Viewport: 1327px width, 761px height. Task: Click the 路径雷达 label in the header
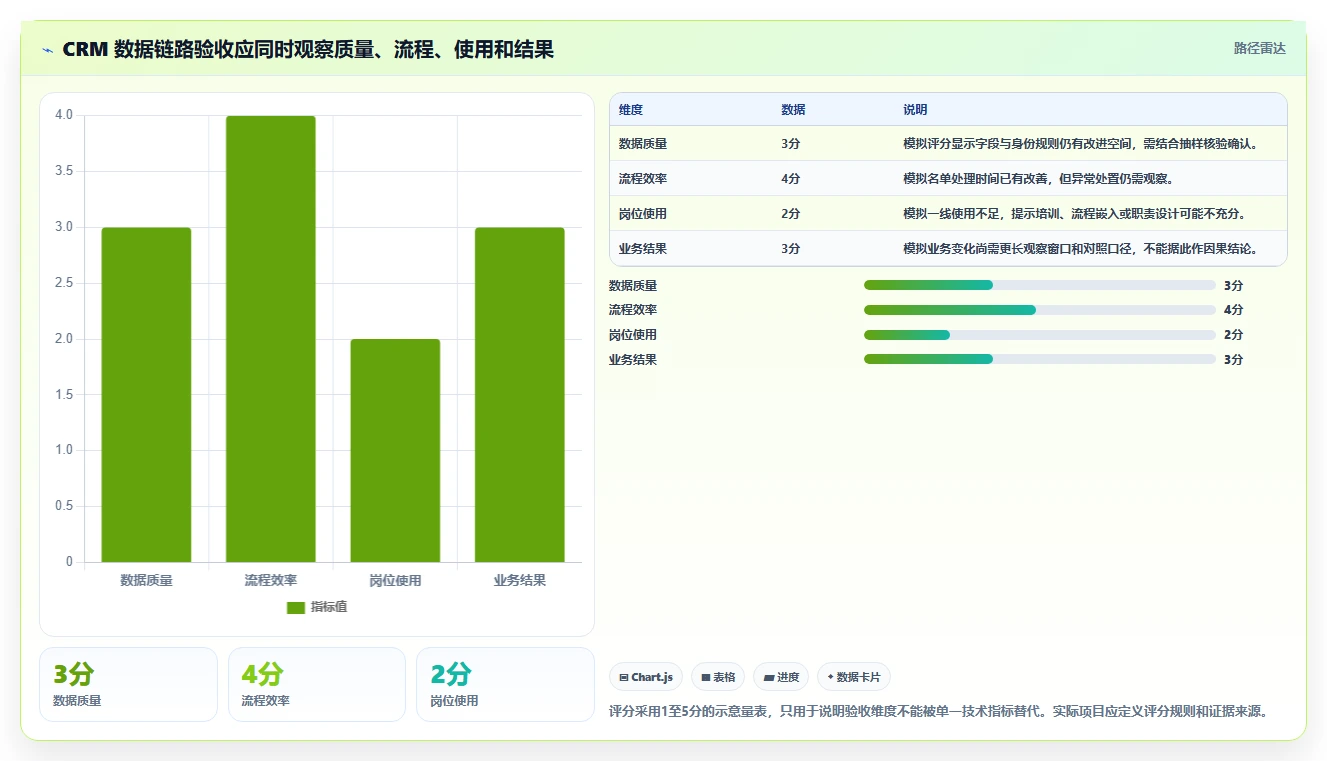coord(1259,48)
